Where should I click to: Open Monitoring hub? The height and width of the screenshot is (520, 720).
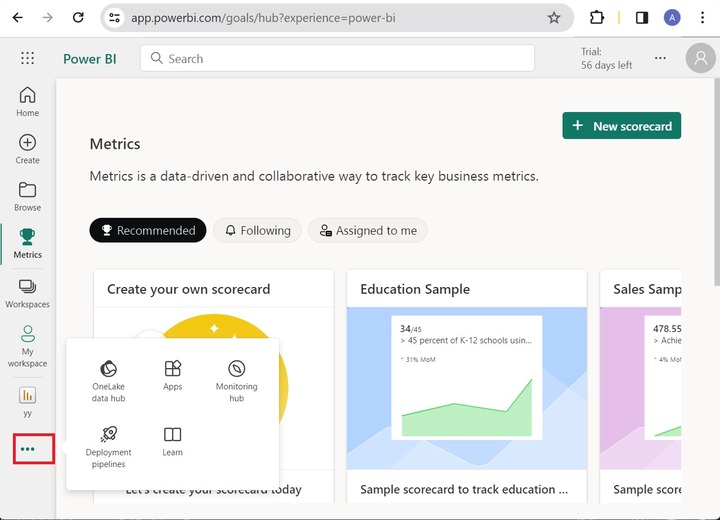point(236,369)
